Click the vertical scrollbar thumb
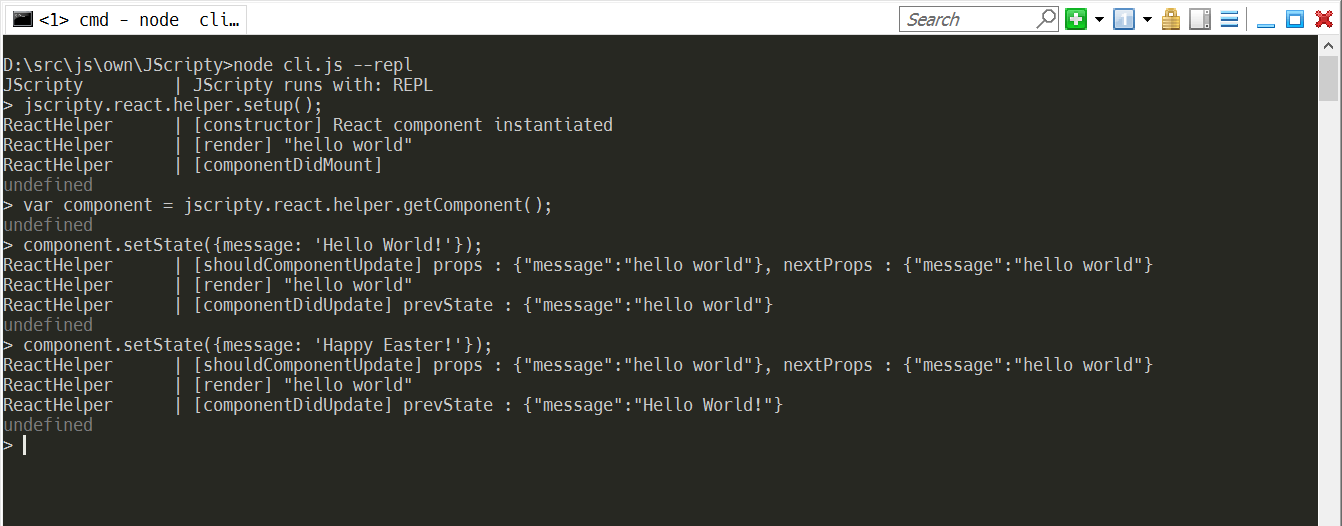The image size is (1342, 526). pos(1329,78)
